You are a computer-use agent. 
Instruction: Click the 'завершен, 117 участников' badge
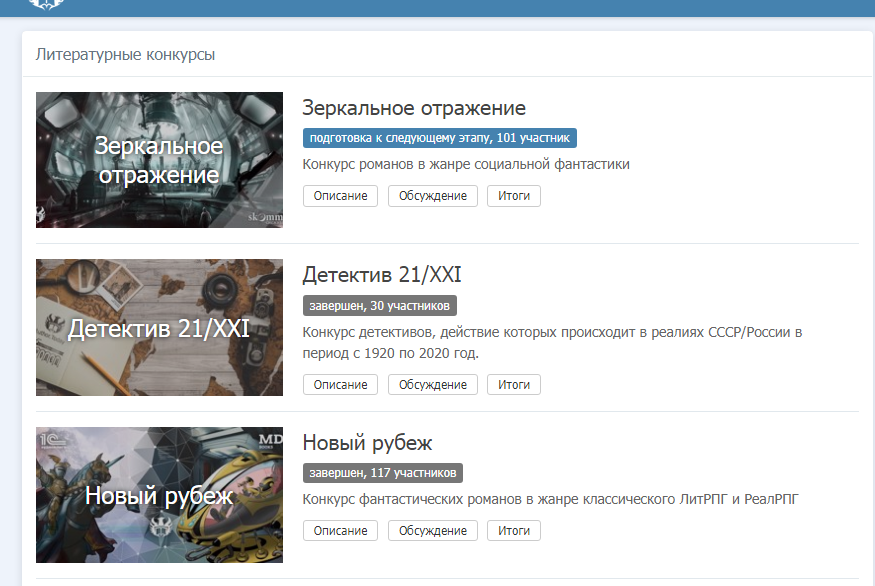(x=383, y=473)
